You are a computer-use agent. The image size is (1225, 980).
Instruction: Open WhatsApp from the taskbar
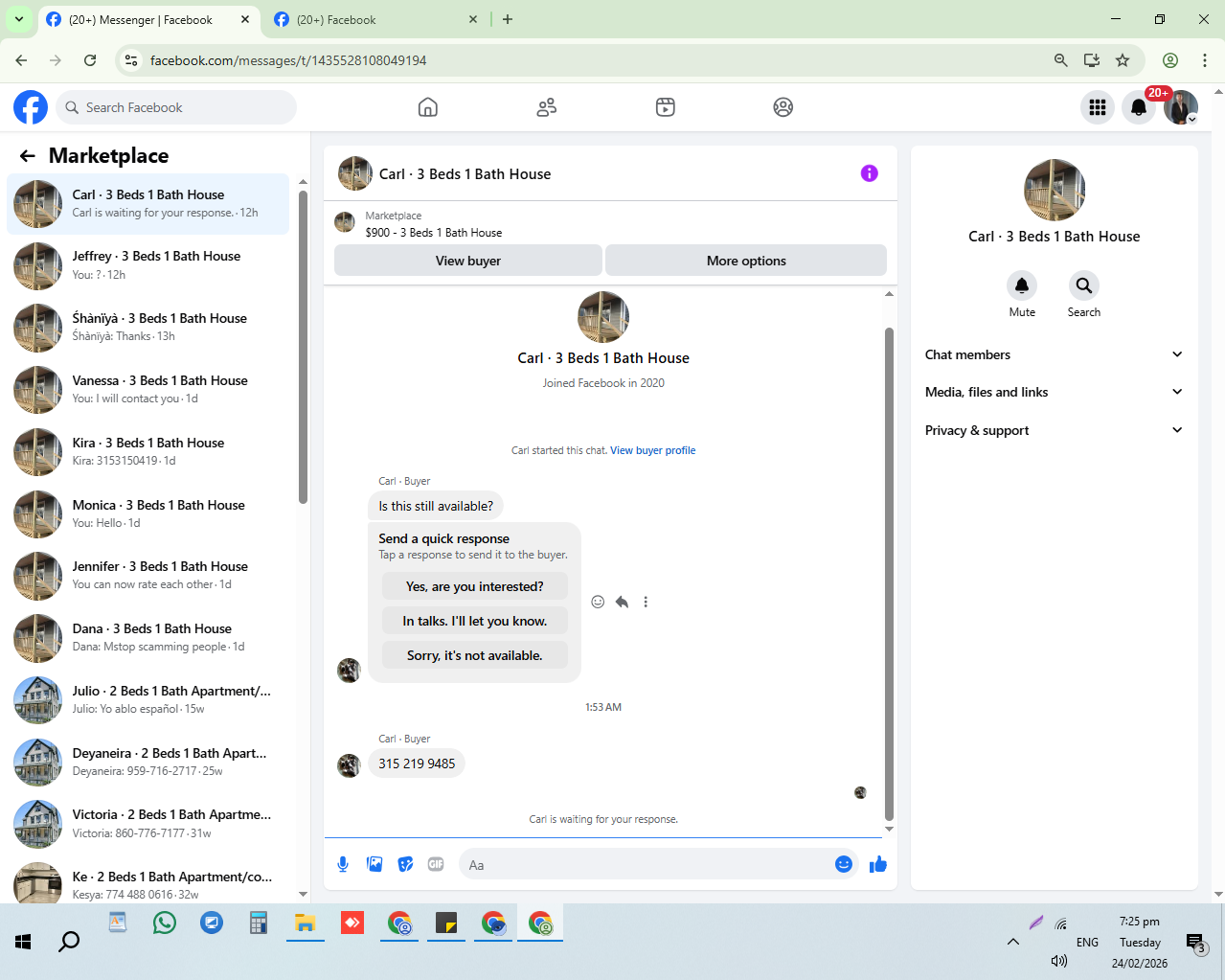(x=165, y=923)
